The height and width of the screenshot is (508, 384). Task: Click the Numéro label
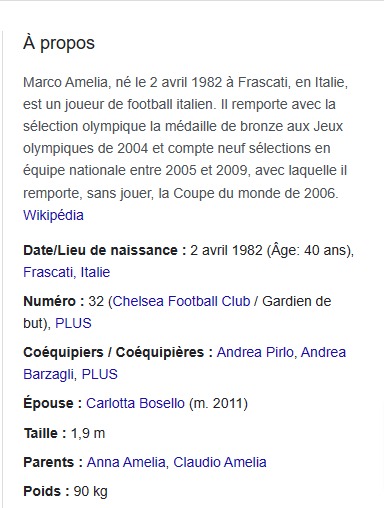click(54, 301)
